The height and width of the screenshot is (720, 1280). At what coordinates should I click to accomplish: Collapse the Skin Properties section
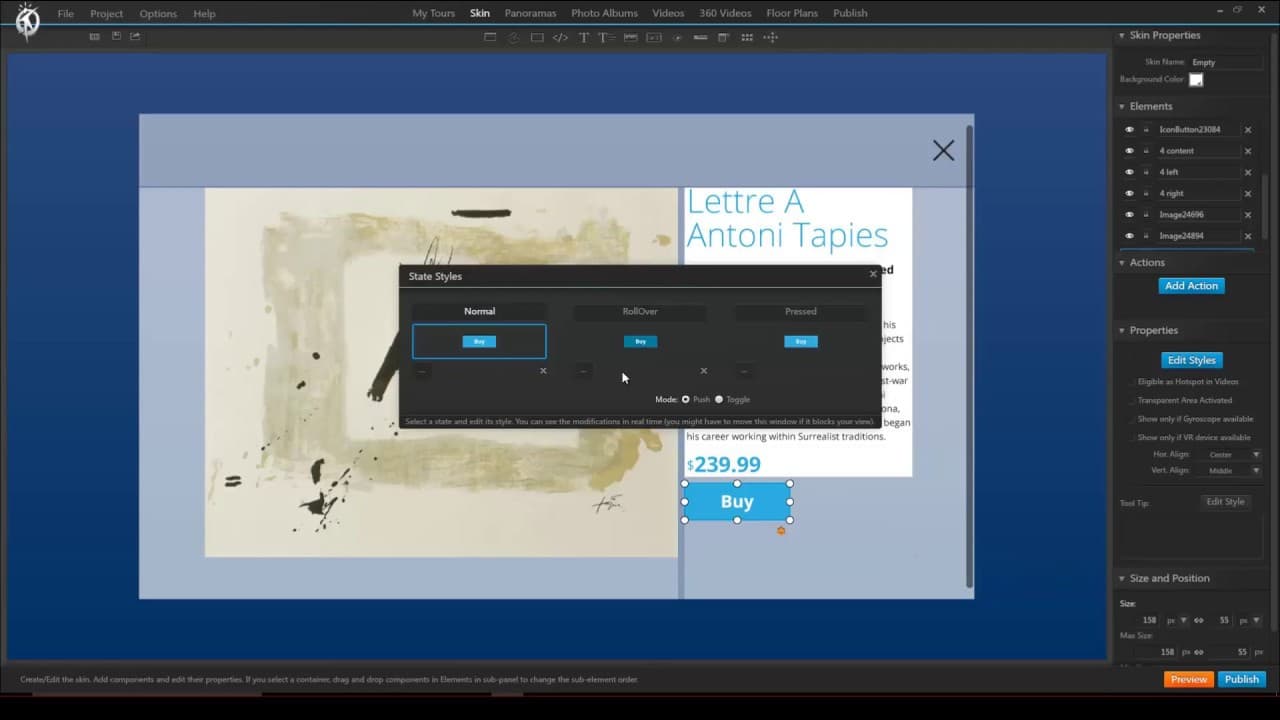click(1122, 36)
